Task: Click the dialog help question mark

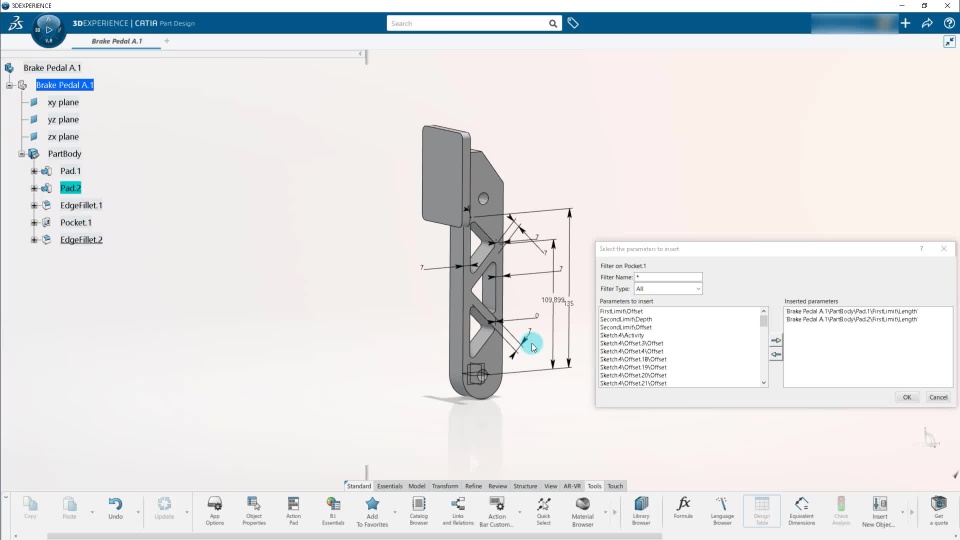Action: pyautogui.click(x=921, y=249)
